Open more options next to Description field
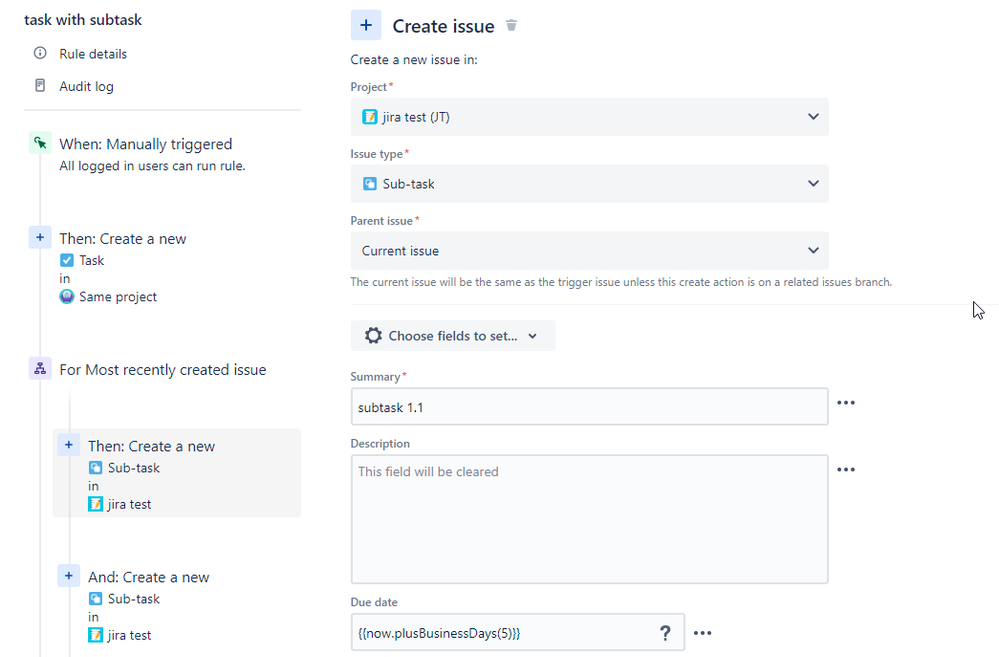Image resolution: width=999 pixels, height=657 pixels. pyautogui.click(x=846, y=470)
